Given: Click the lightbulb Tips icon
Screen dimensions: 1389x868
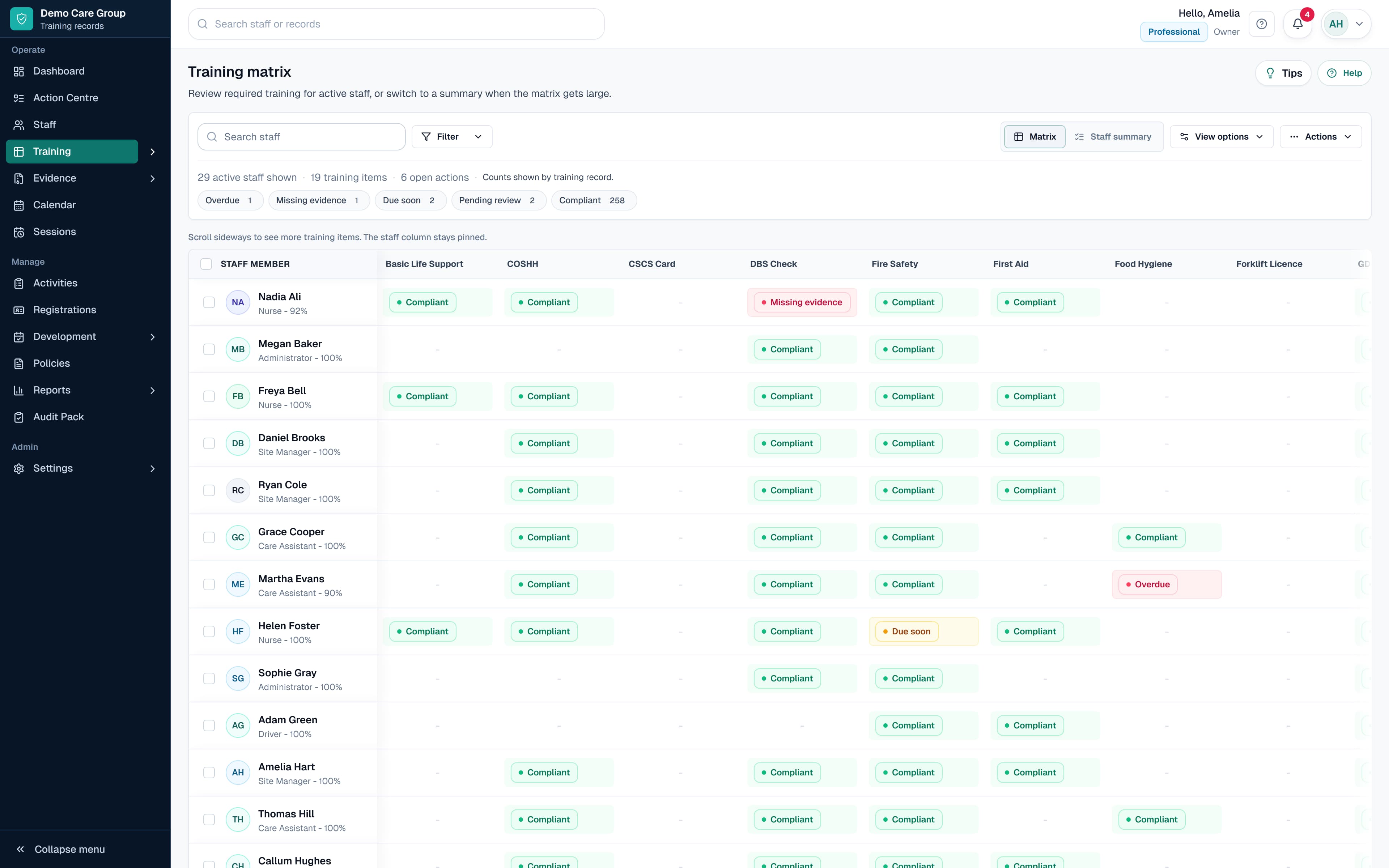Looking at the screenshot, I should (1270, 73).
